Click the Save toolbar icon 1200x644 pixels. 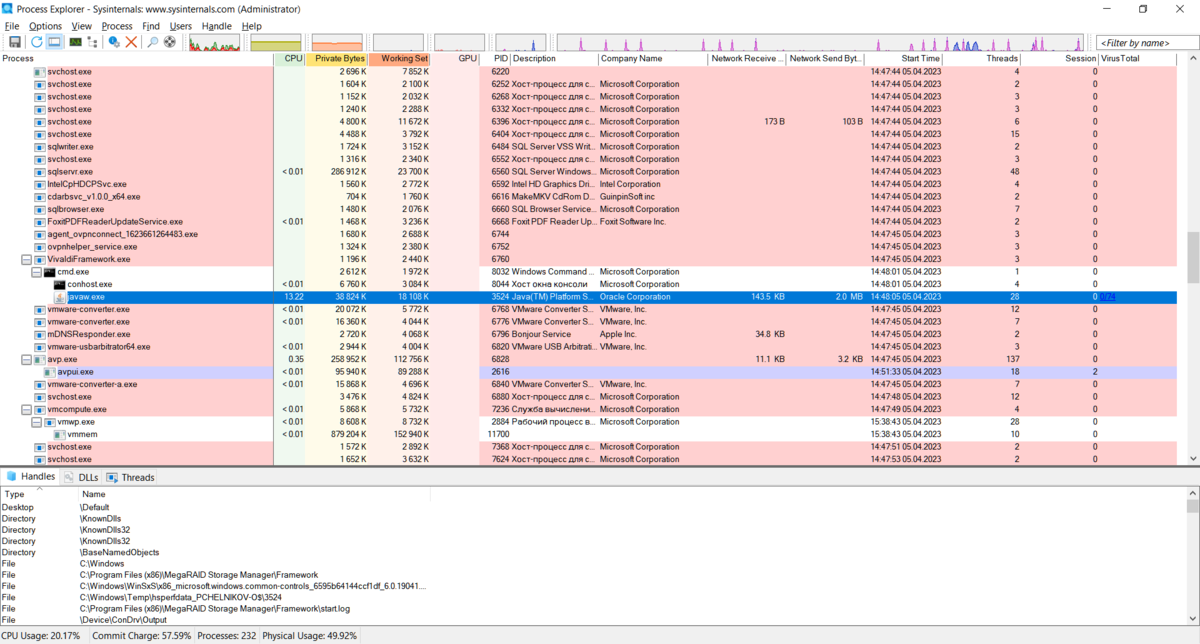[15, 42]
